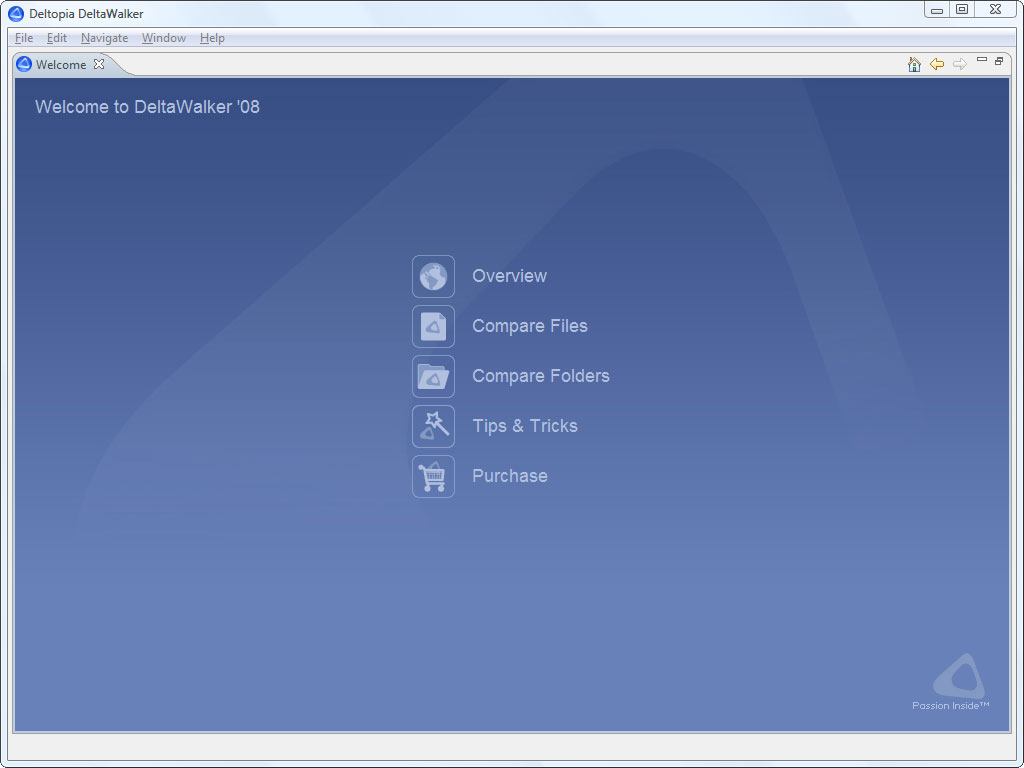1024x768 pixels.
Task: Click the Overview globe icon
Action: [433, 276]
